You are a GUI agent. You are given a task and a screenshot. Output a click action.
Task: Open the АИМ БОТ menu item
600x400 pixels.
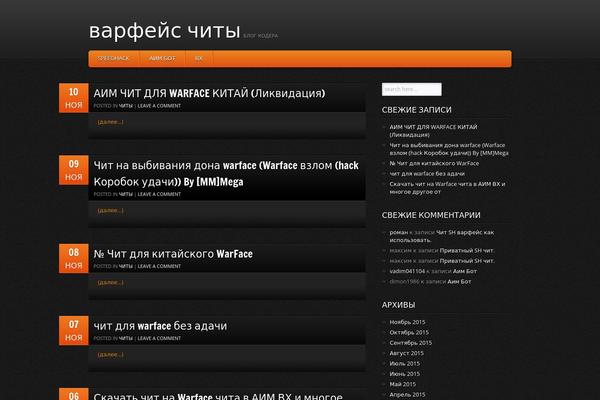click(162, 58)
